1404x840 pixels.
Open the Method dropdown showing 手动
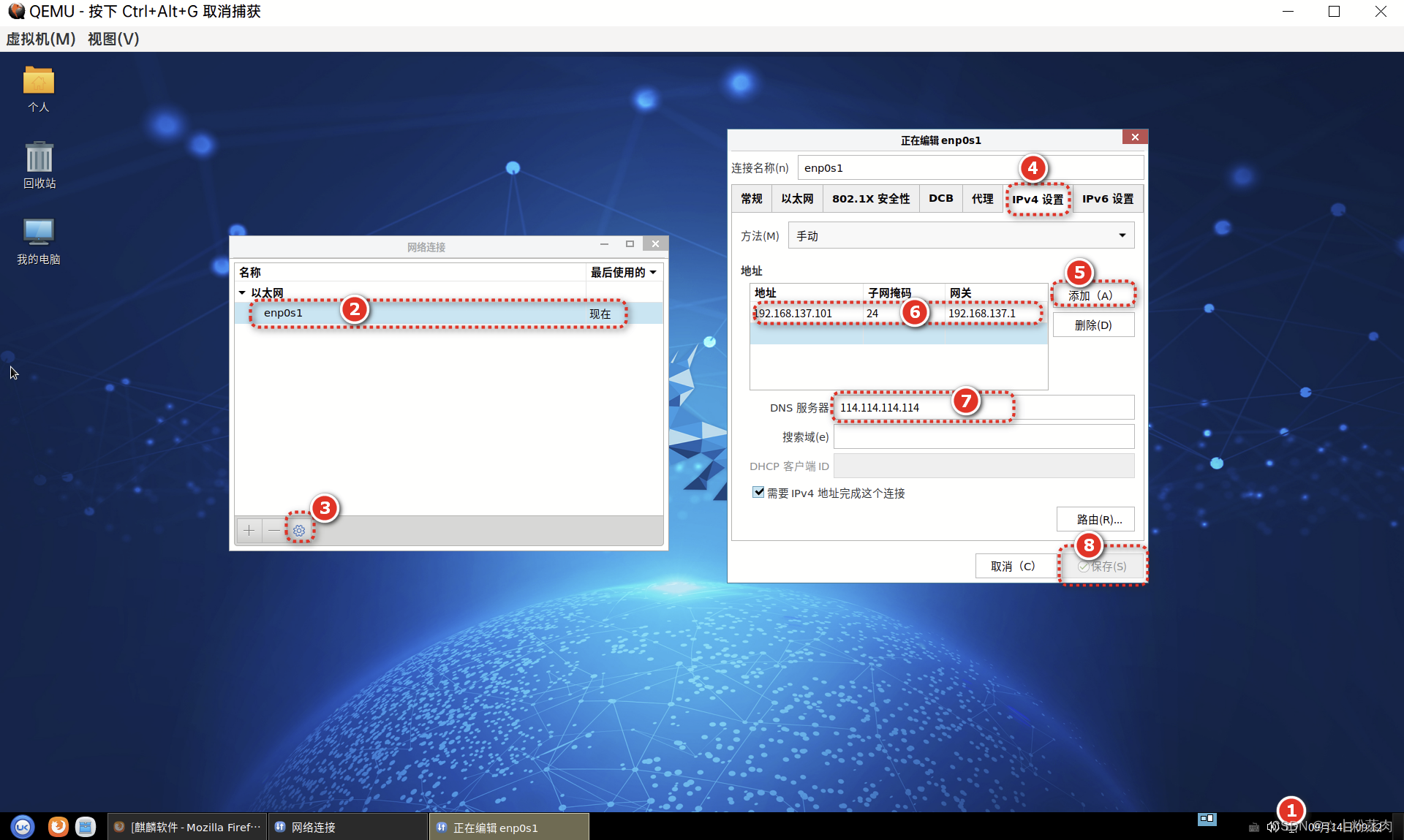961,235
